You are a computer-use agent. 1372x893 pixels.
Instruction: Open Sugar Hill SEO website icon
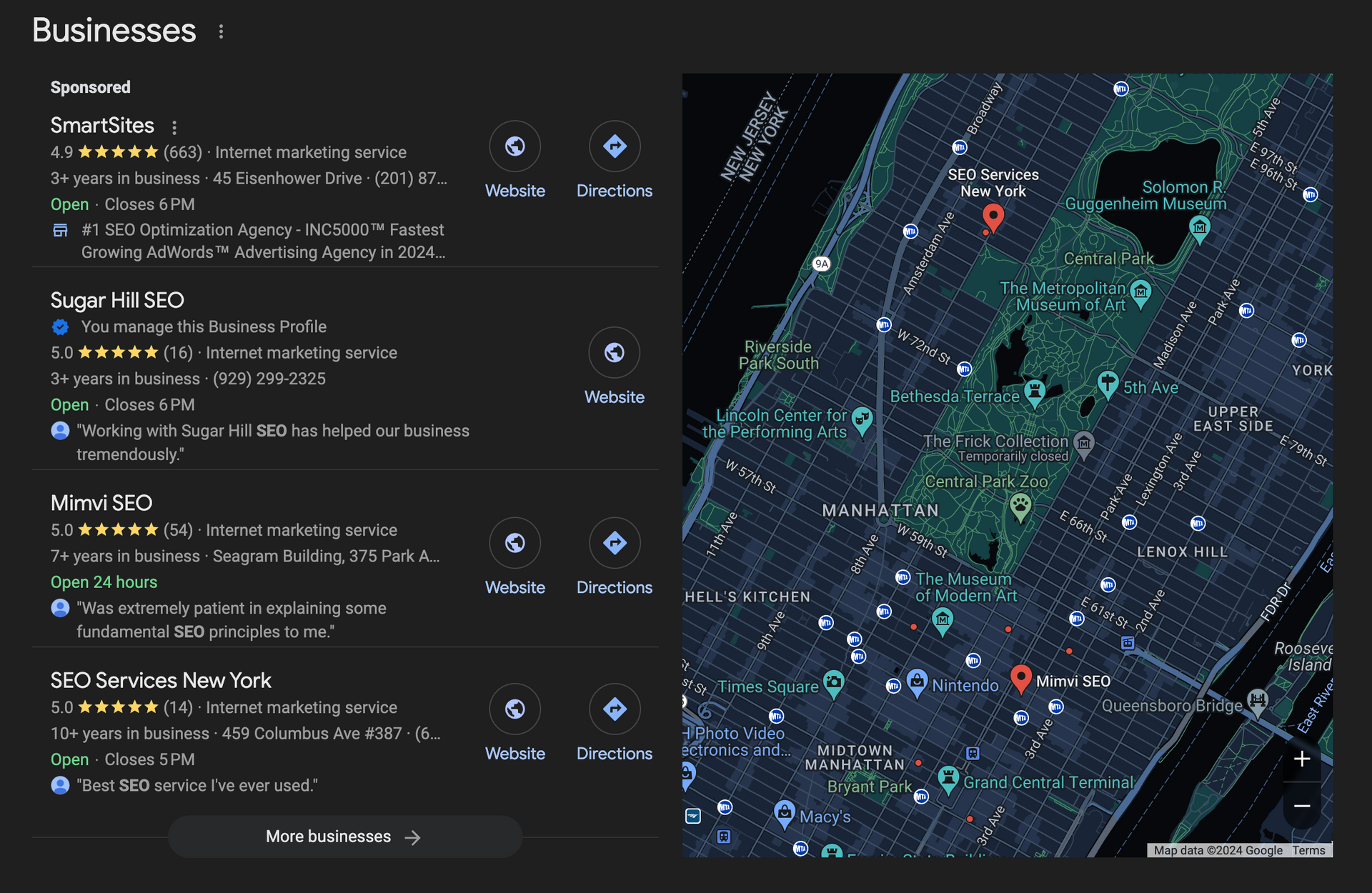(614, 353)
